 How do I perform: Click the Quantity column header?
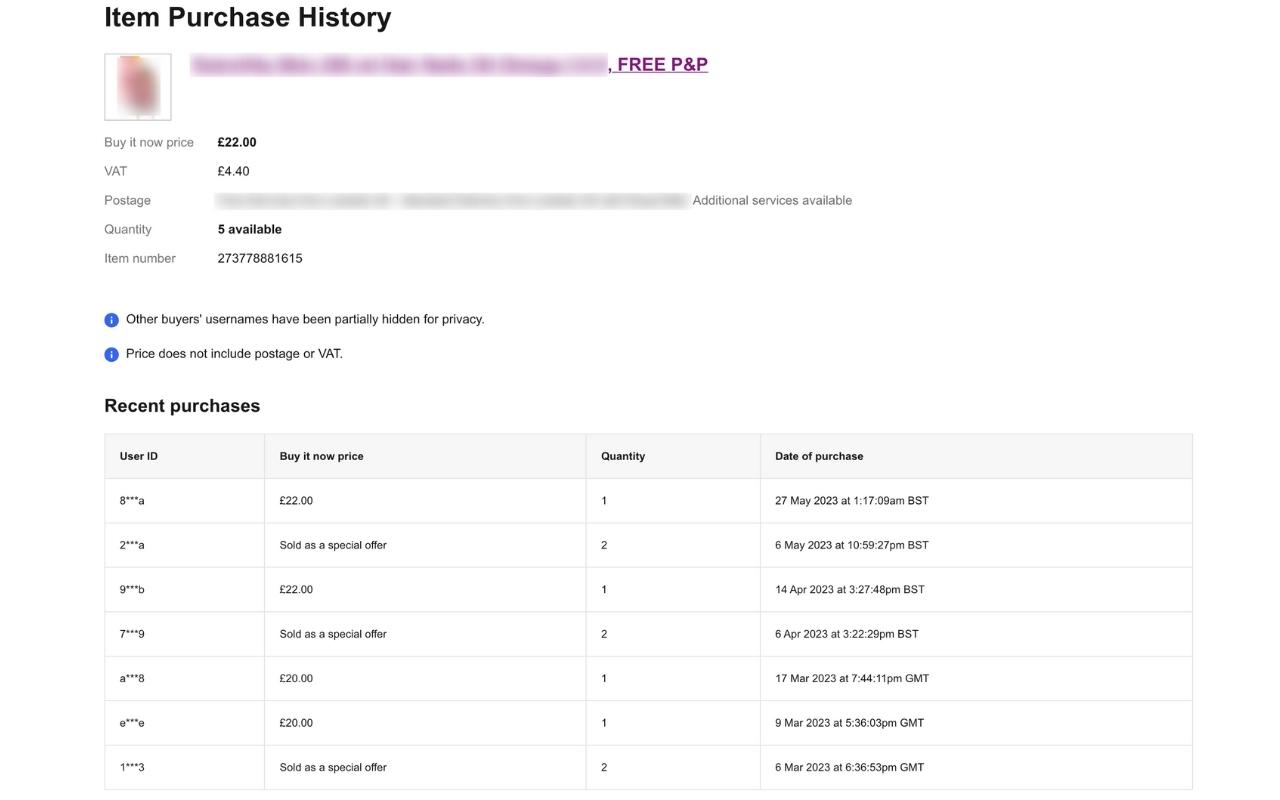tap(622, 455)
